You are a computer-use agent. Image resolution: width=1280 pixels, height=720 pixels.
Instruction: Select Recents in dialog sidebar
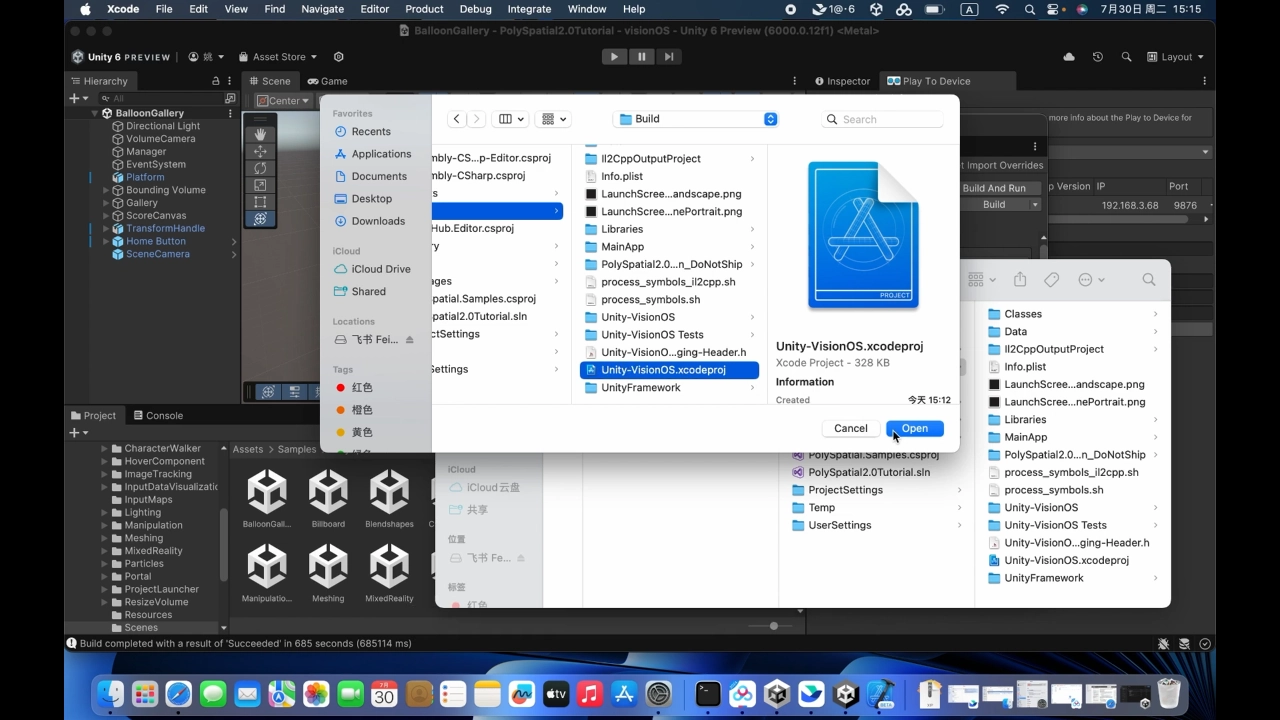click(362, 131)
